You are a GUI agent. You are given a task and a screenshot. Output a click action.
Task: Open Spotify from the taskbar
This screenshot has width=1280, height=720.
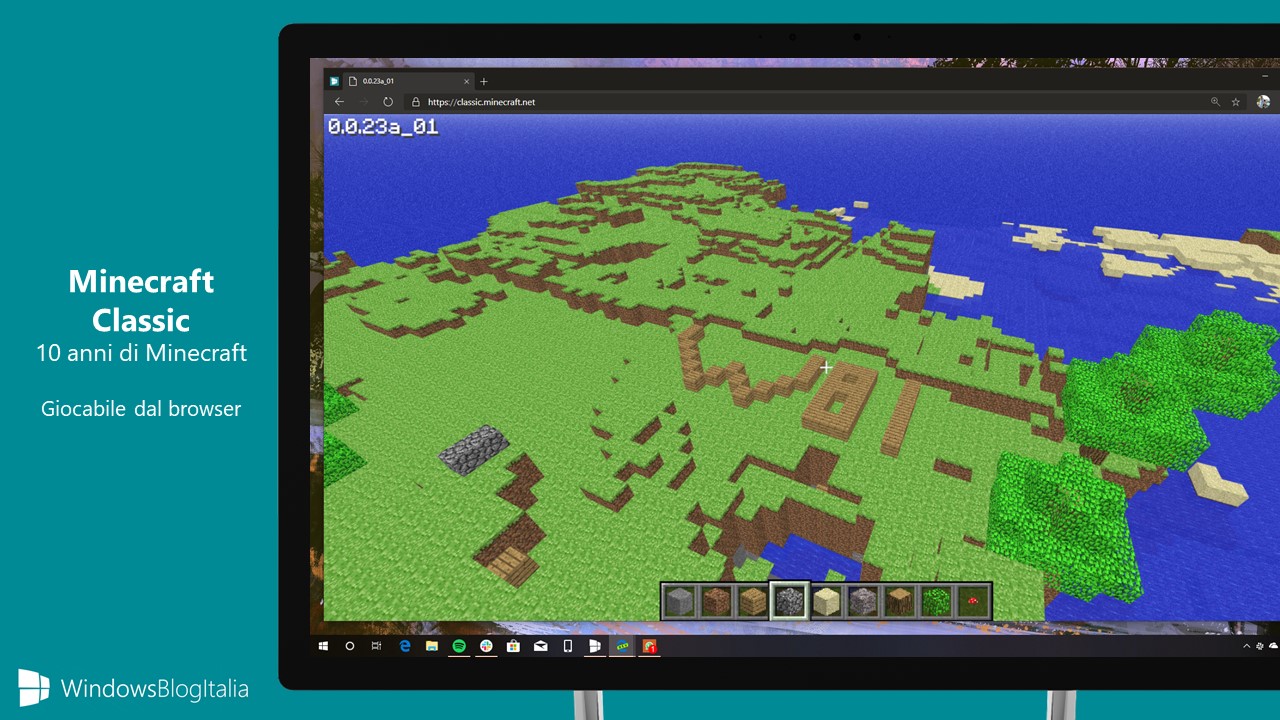(x=459, y=646)
